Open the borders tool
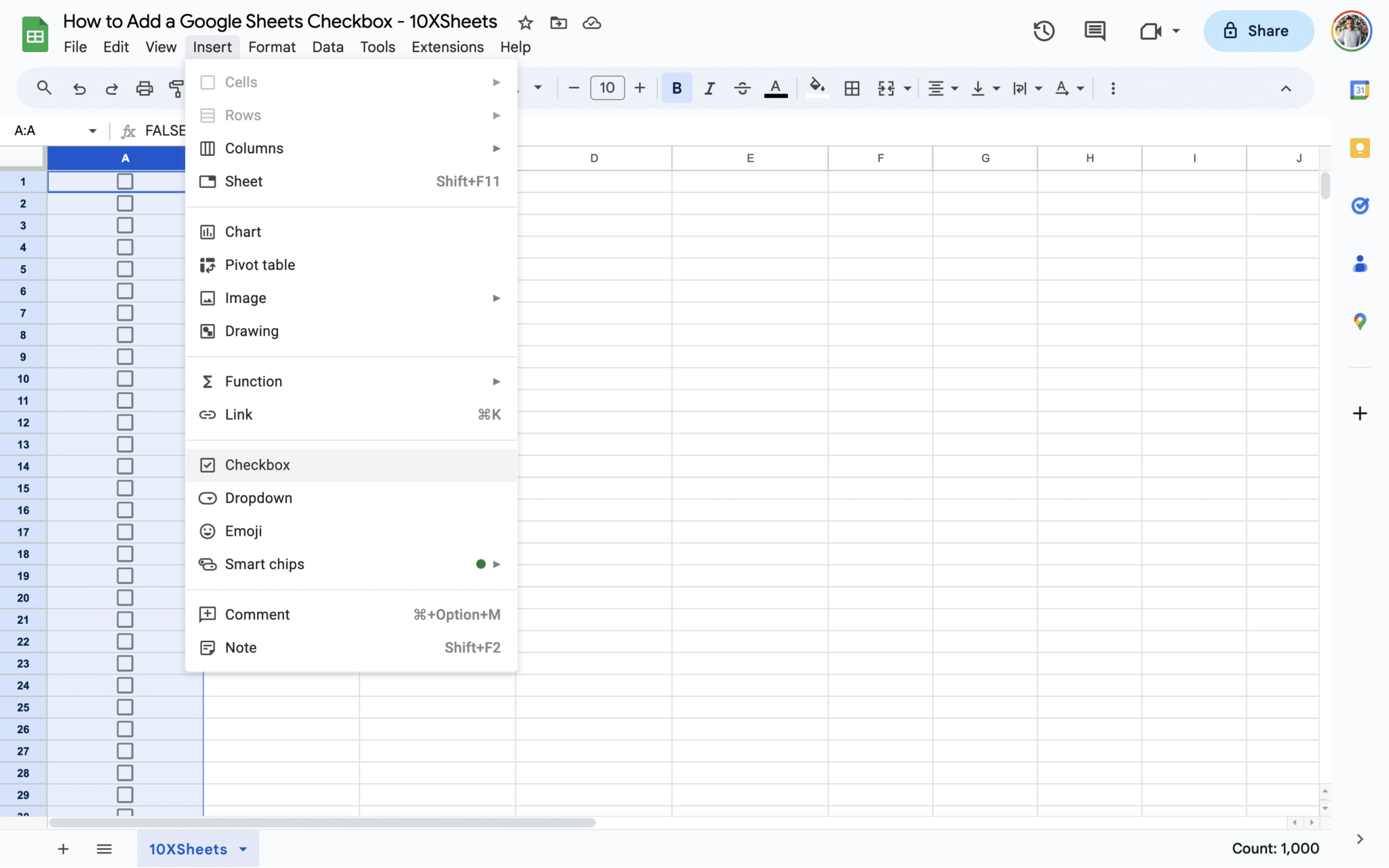1389x868 pixels. click(x=852, y=88)
